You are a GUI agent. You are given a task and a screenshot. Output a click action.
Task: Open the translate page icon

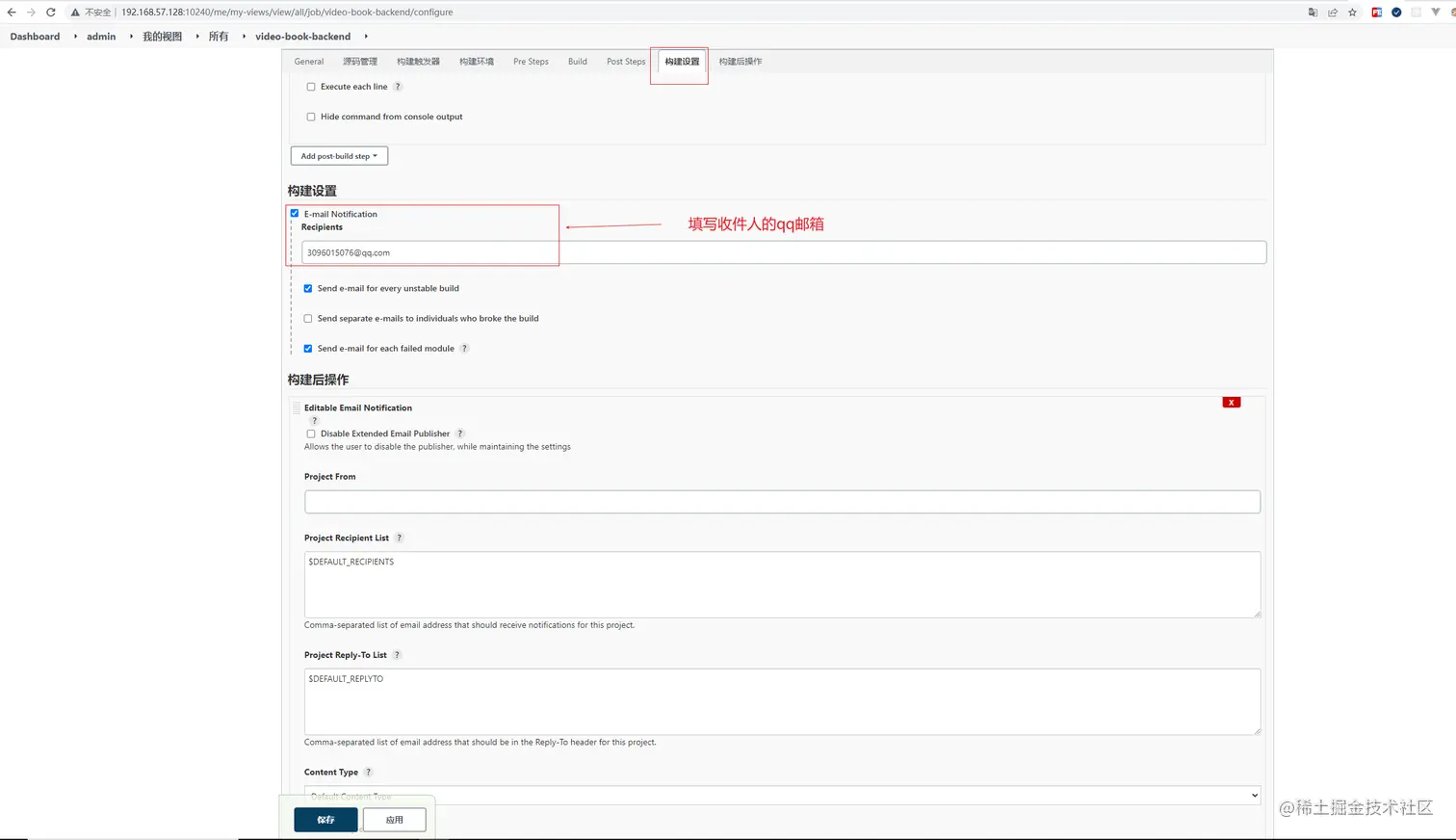(1313, 13)
